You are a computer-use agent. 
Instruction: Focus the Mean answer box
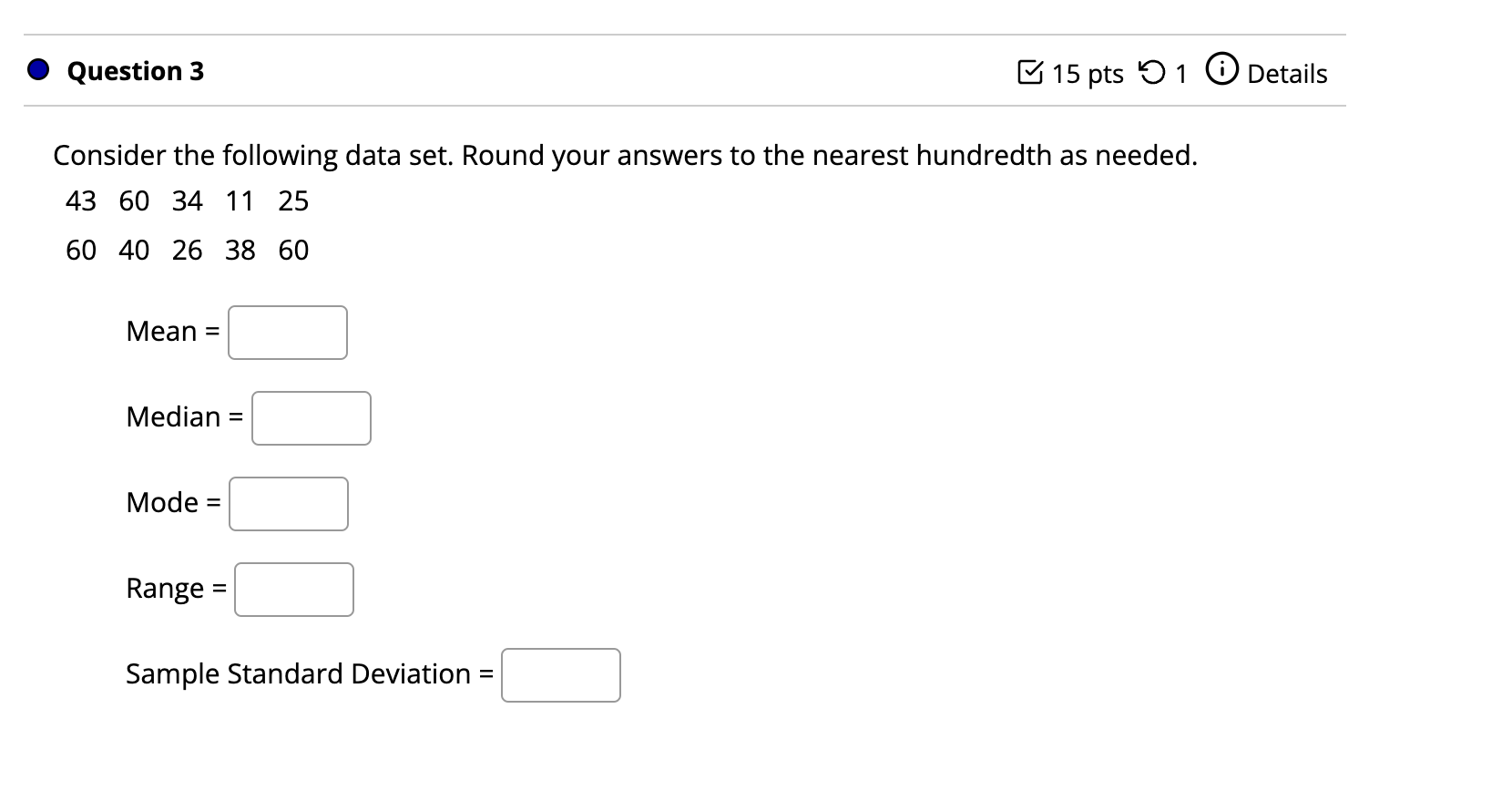(x=288, y=333)
